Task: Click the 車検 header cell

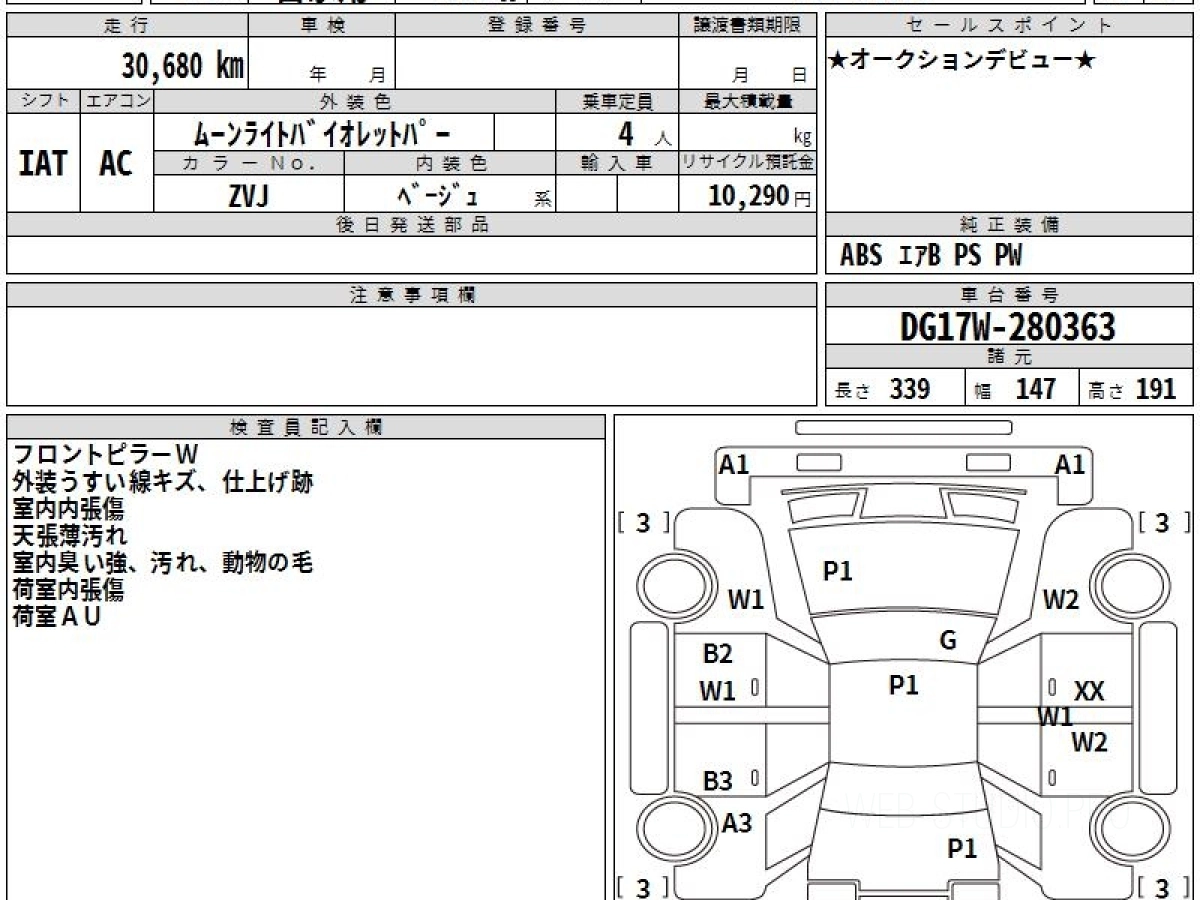Action: tap(321, 26)
